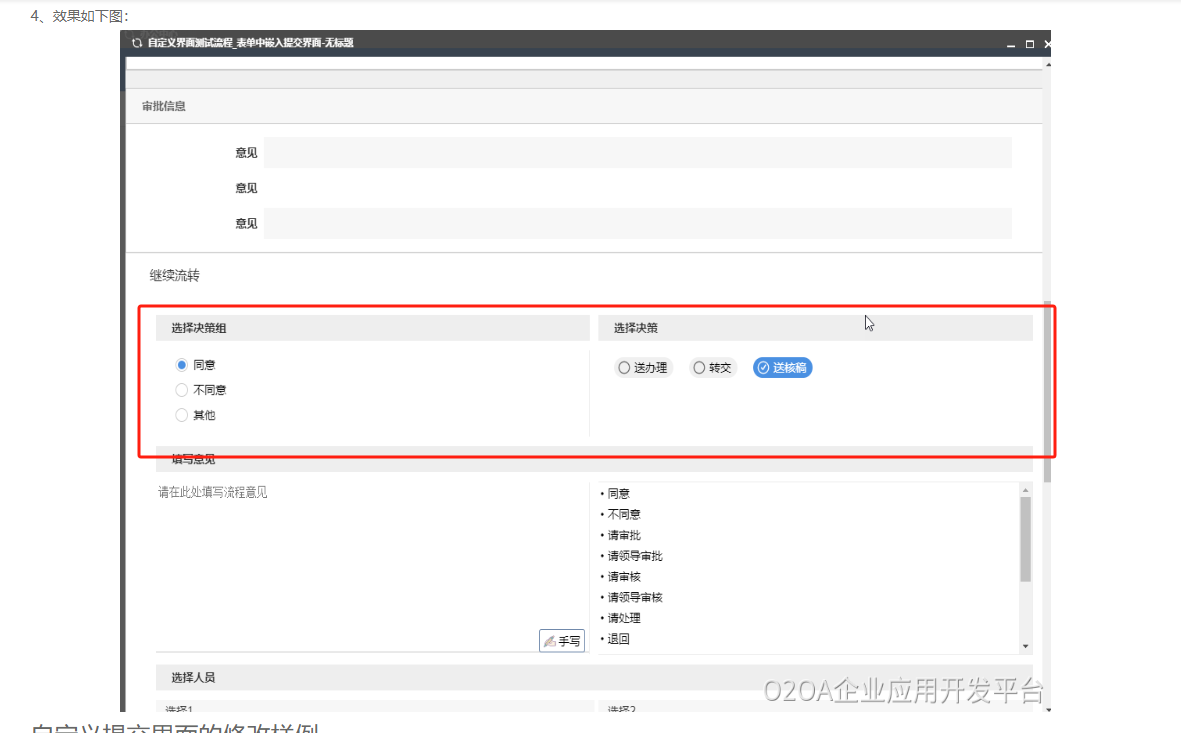The height and width of the screenshot is (733, 1181).
Task: Pick quick opinion 请审批
Action: click(624, 535)
